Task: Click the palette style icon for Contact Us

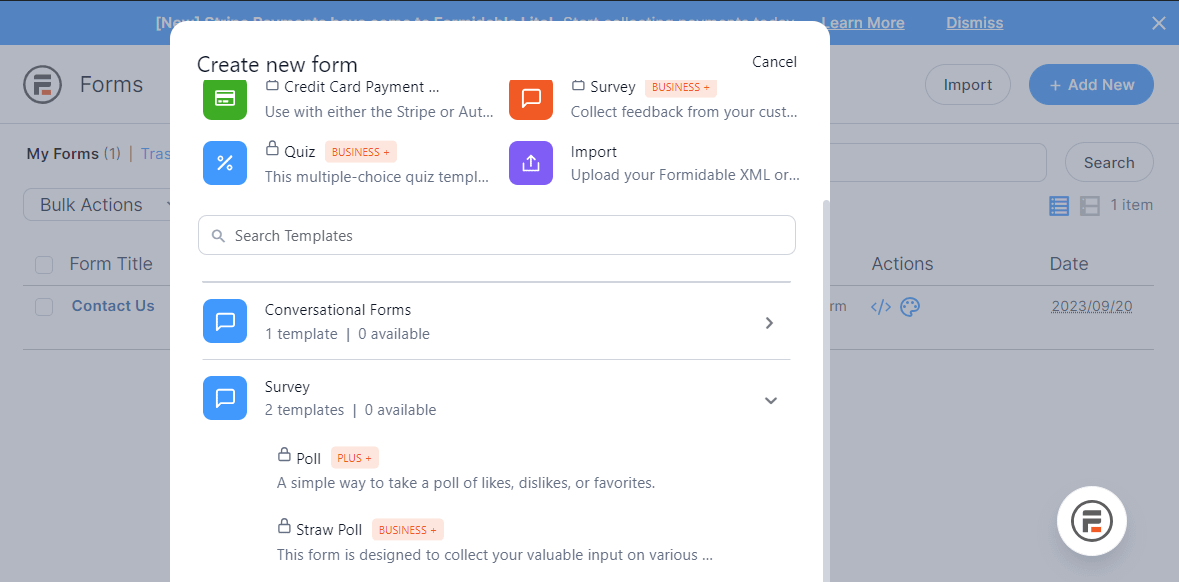Action: point(910,307)
